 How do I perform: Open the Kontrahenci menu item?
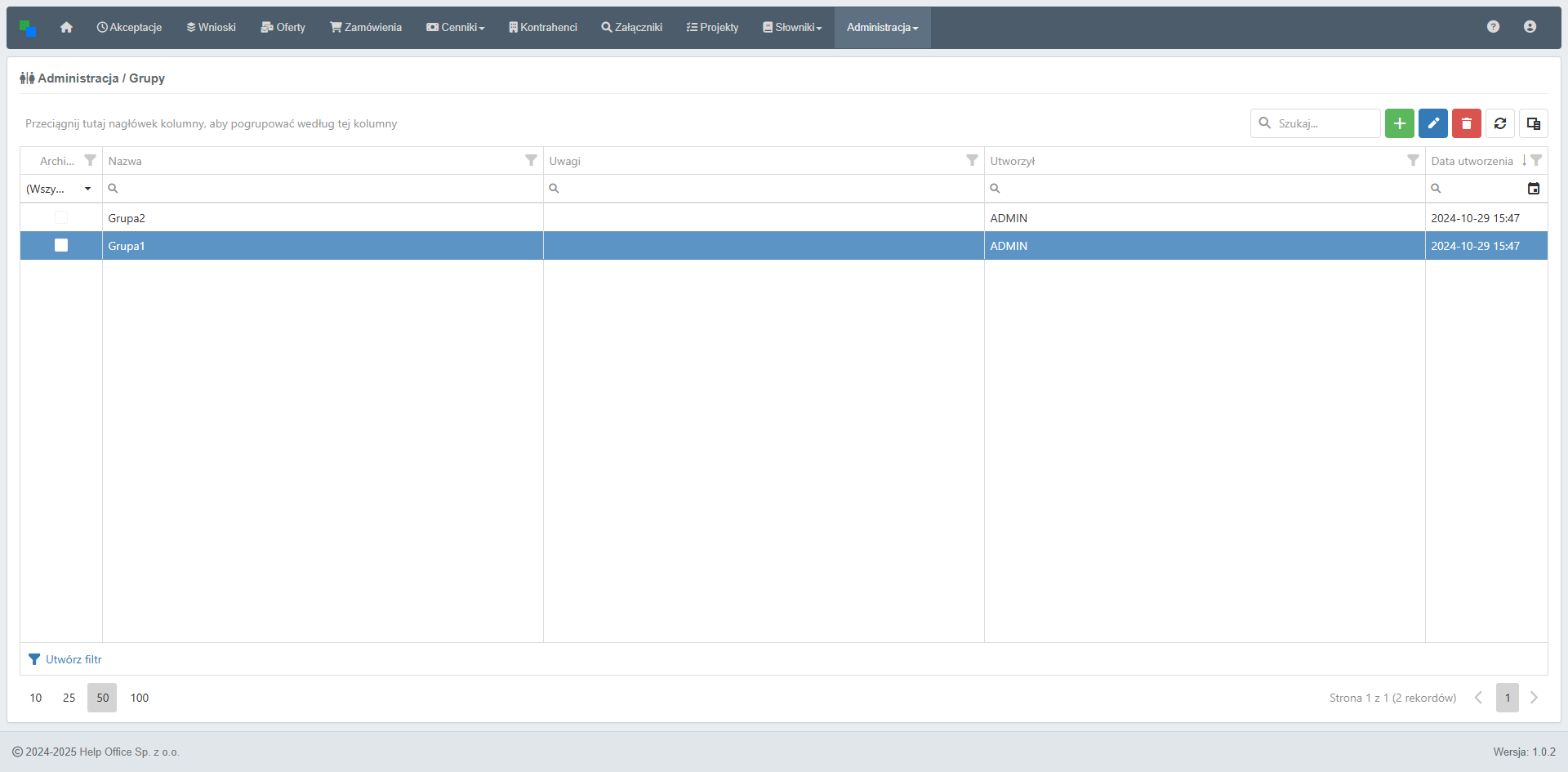coord(542,28)
